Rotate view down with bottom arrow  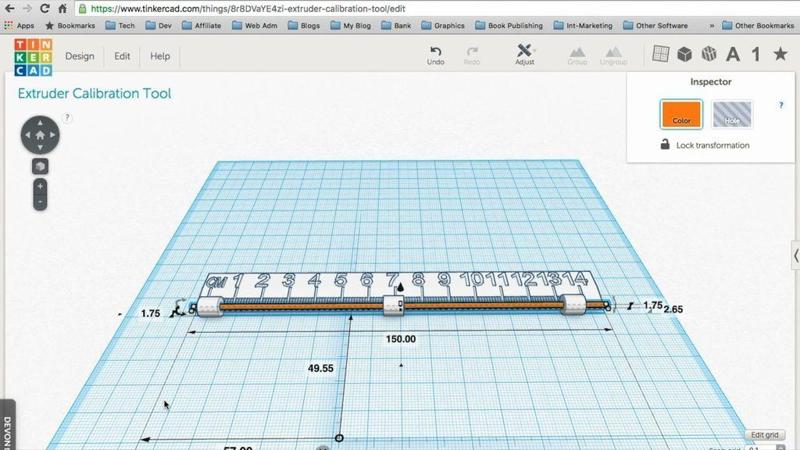click(x=40, y=147)
